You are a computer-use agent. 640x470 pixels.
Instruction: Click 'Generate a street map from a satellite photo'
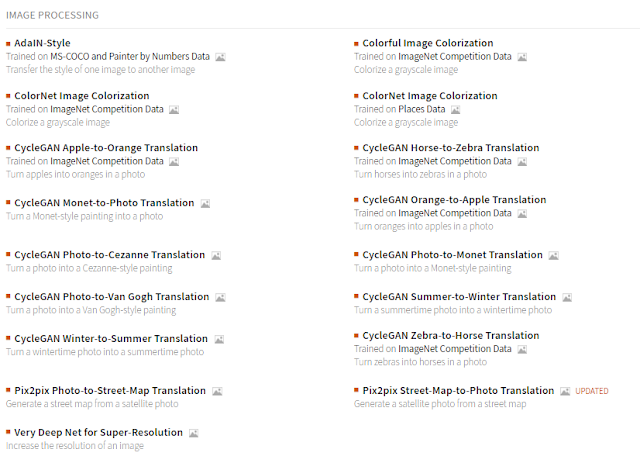point(92,404)
